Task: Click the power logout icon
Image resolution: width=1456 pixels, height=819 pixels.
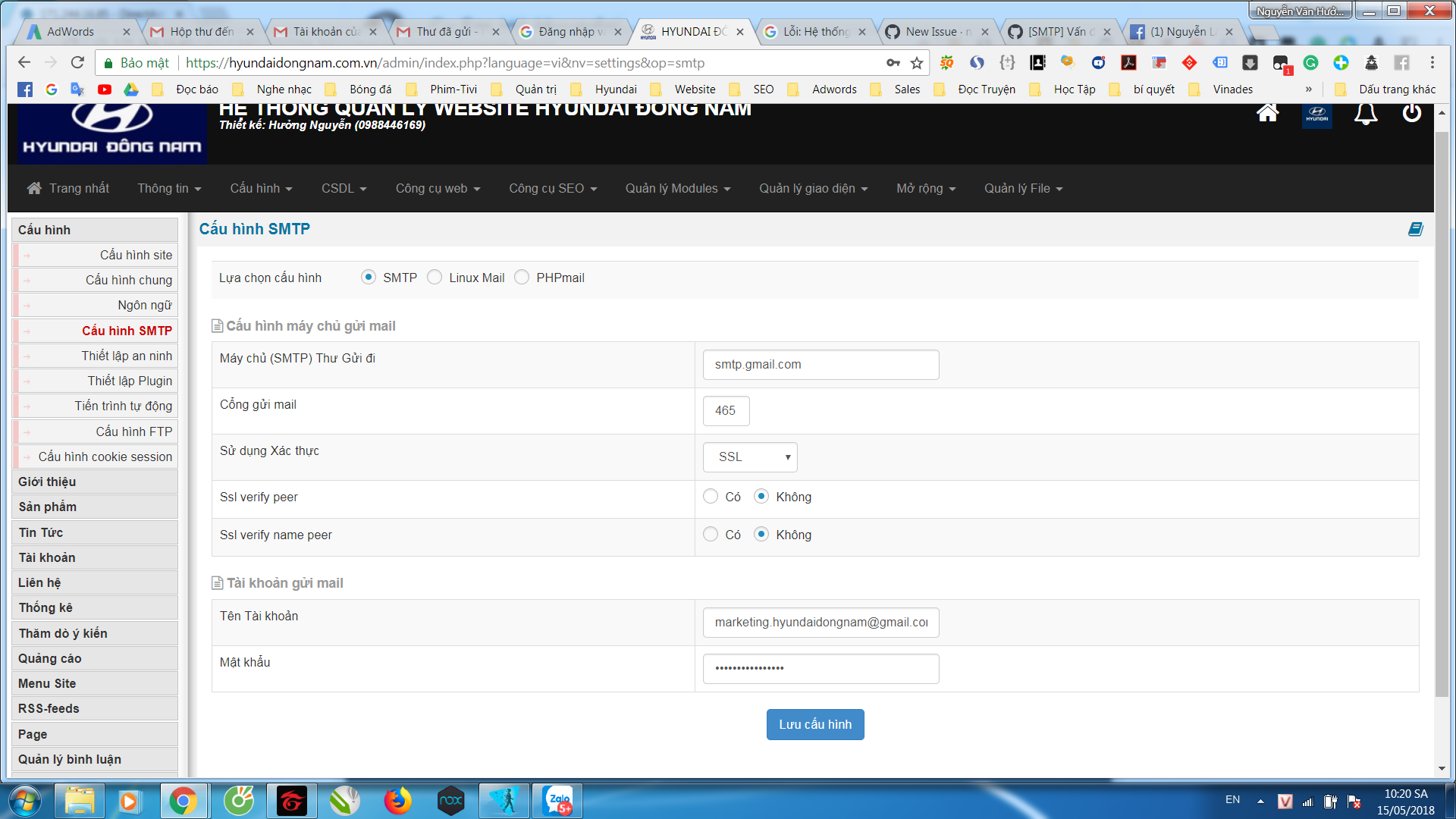Action: [1411, 114]
